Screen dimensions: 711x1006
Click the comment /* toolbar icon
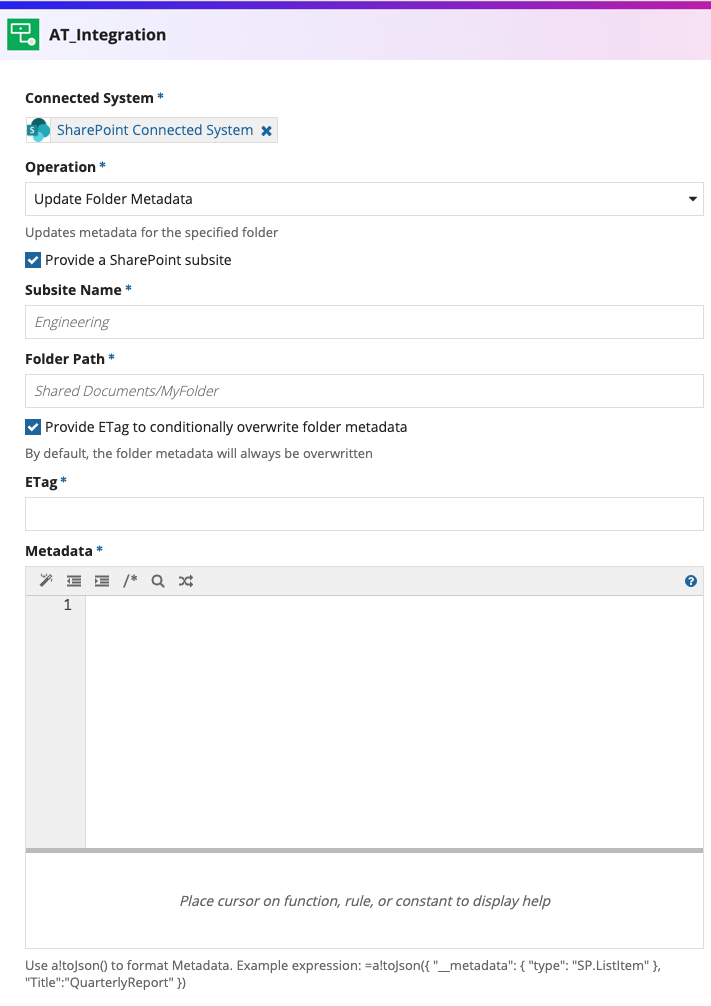click(x=130, y=581)
